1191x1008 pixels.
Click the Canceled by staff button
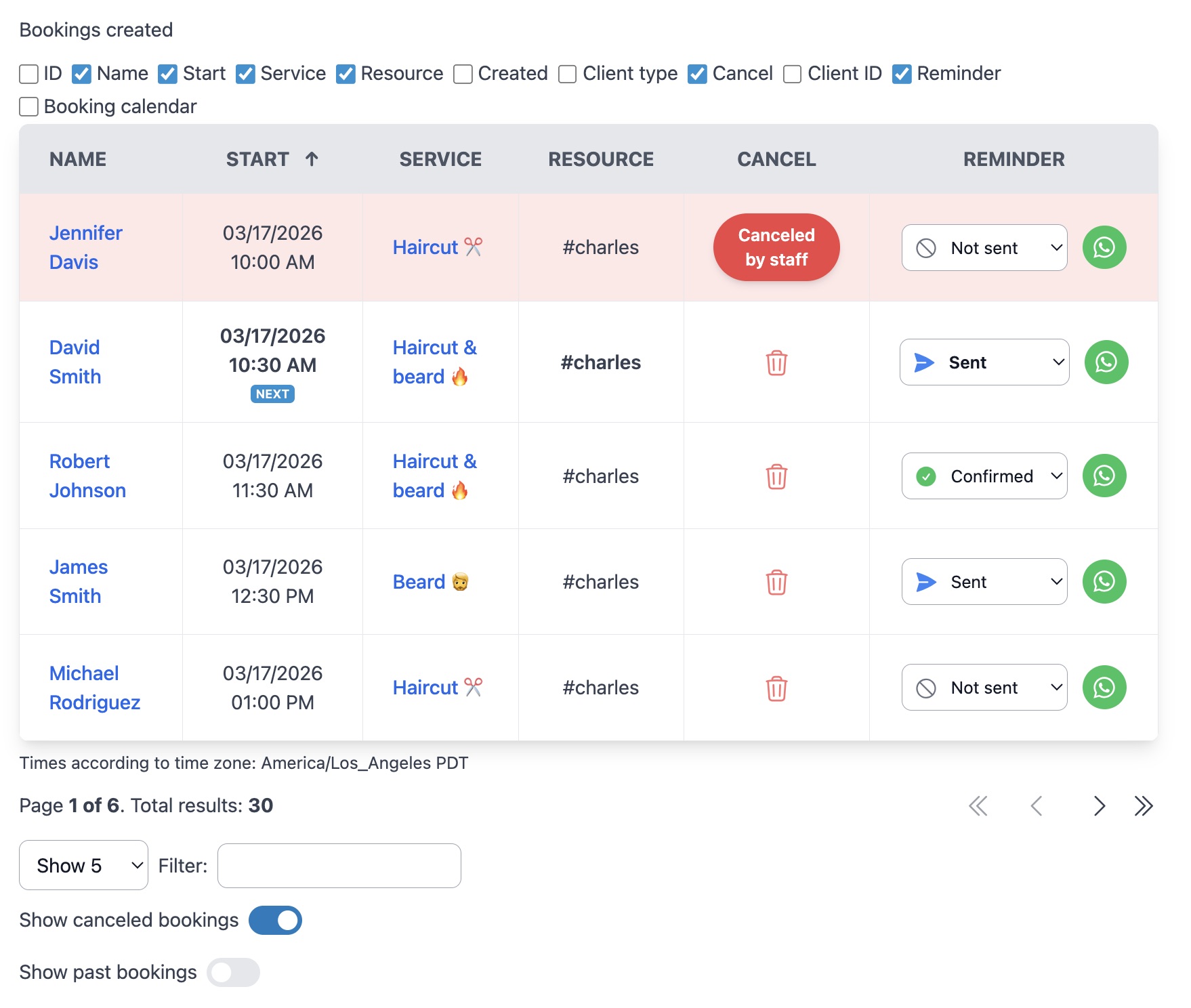click(776, 247)
